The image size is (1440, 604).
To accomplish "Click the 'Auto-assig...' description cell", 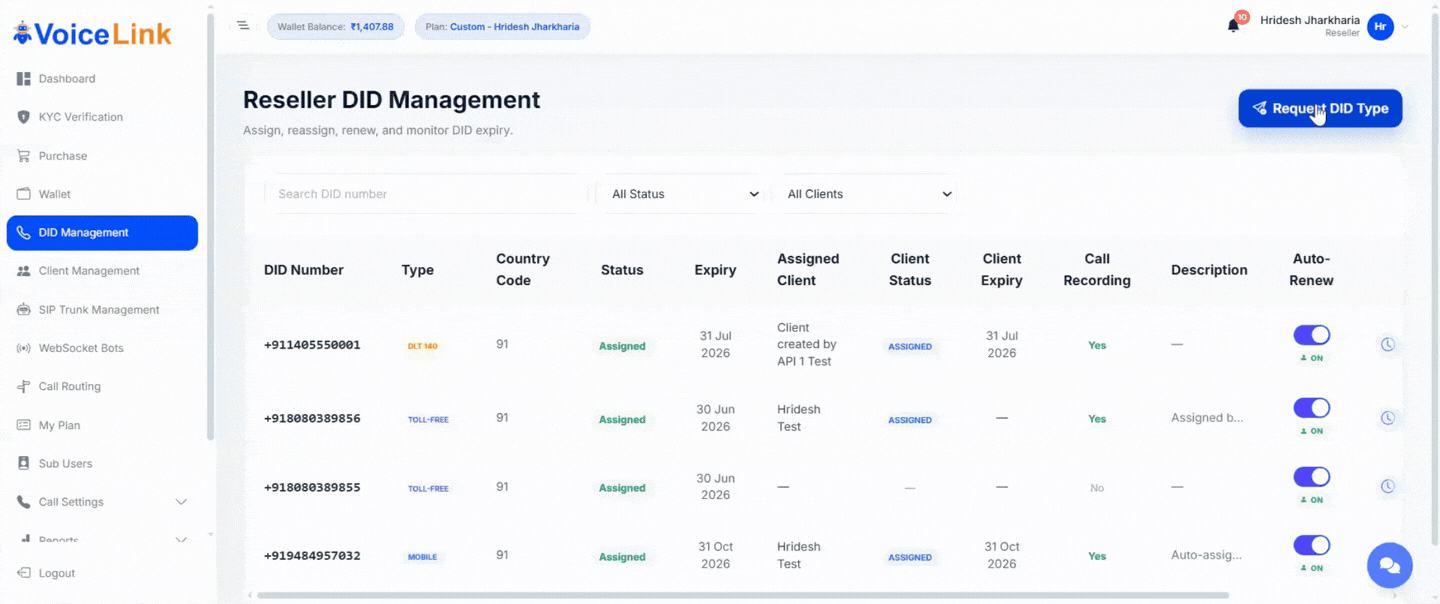I will [1206, 555].
